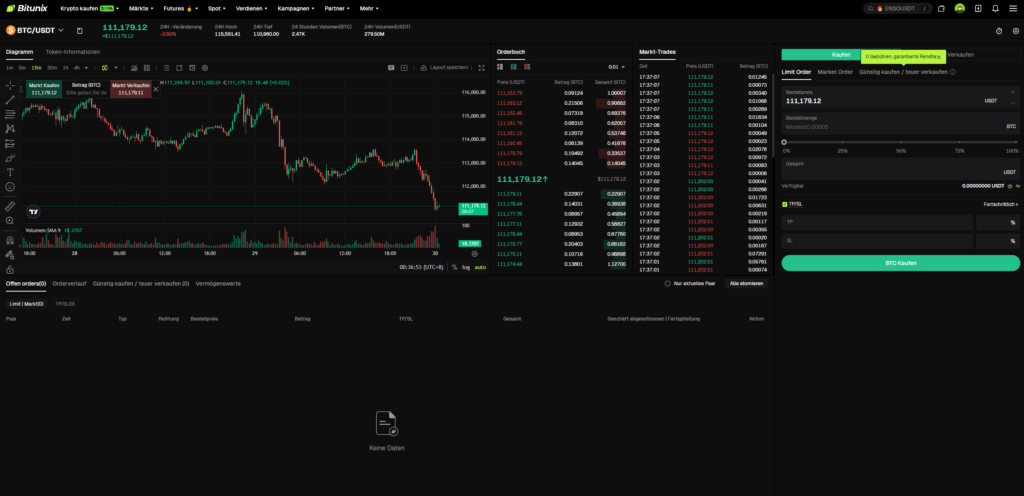Click the chart indicators icon
The image size is (1024, 496).
[134, 67]
